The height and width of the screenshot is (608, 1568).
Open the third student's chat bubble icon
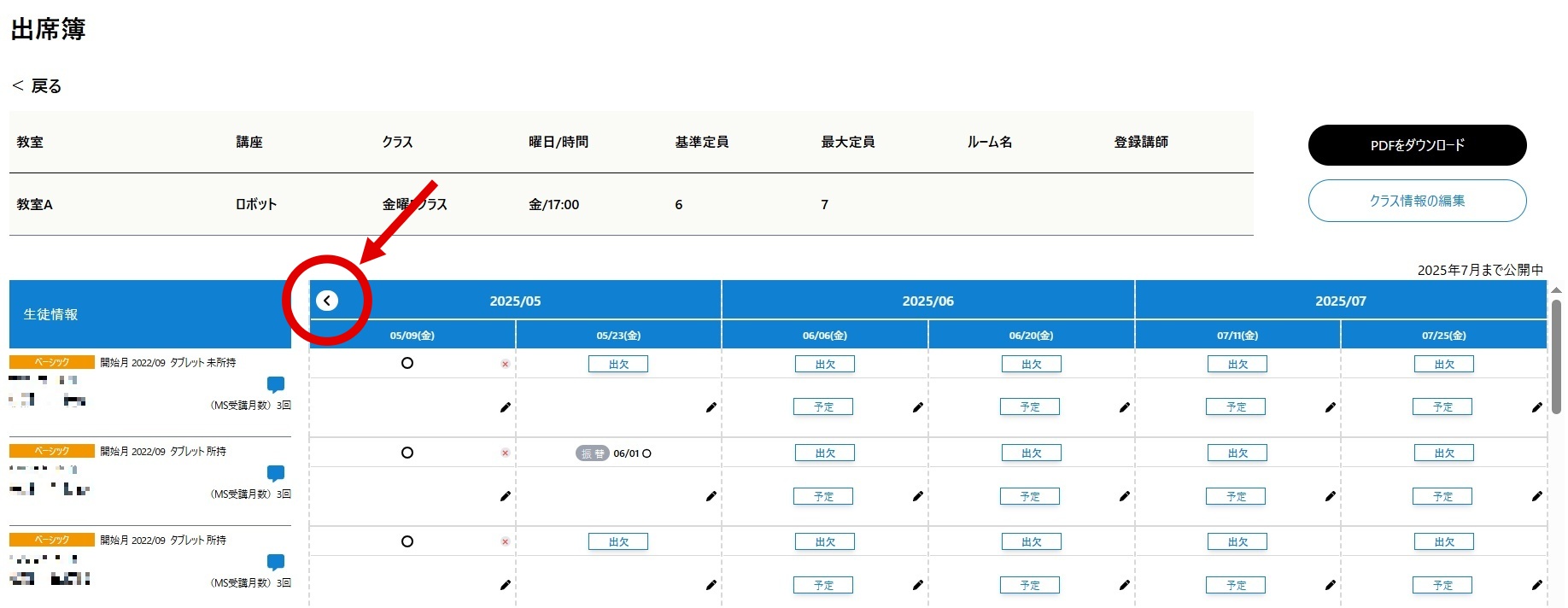point(276,562)
